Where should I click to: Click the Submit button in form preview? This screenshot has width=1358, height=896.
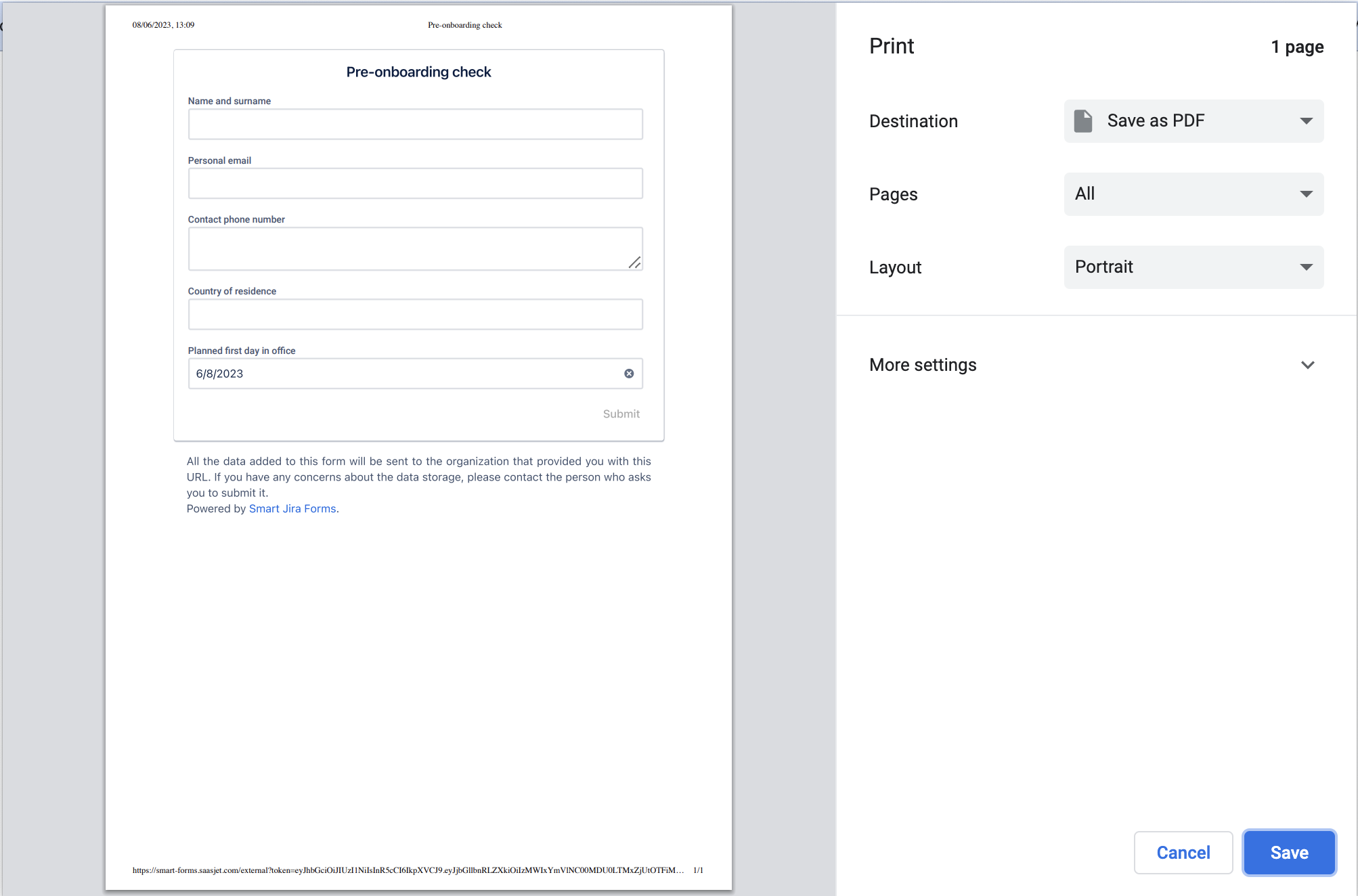click(621, 413)
